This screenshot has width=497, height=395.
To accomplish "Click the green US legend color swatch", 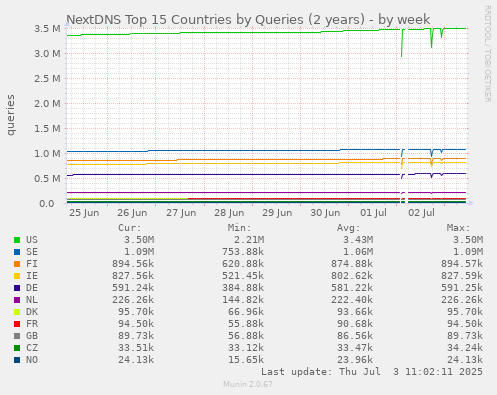I will click(17, 240).
